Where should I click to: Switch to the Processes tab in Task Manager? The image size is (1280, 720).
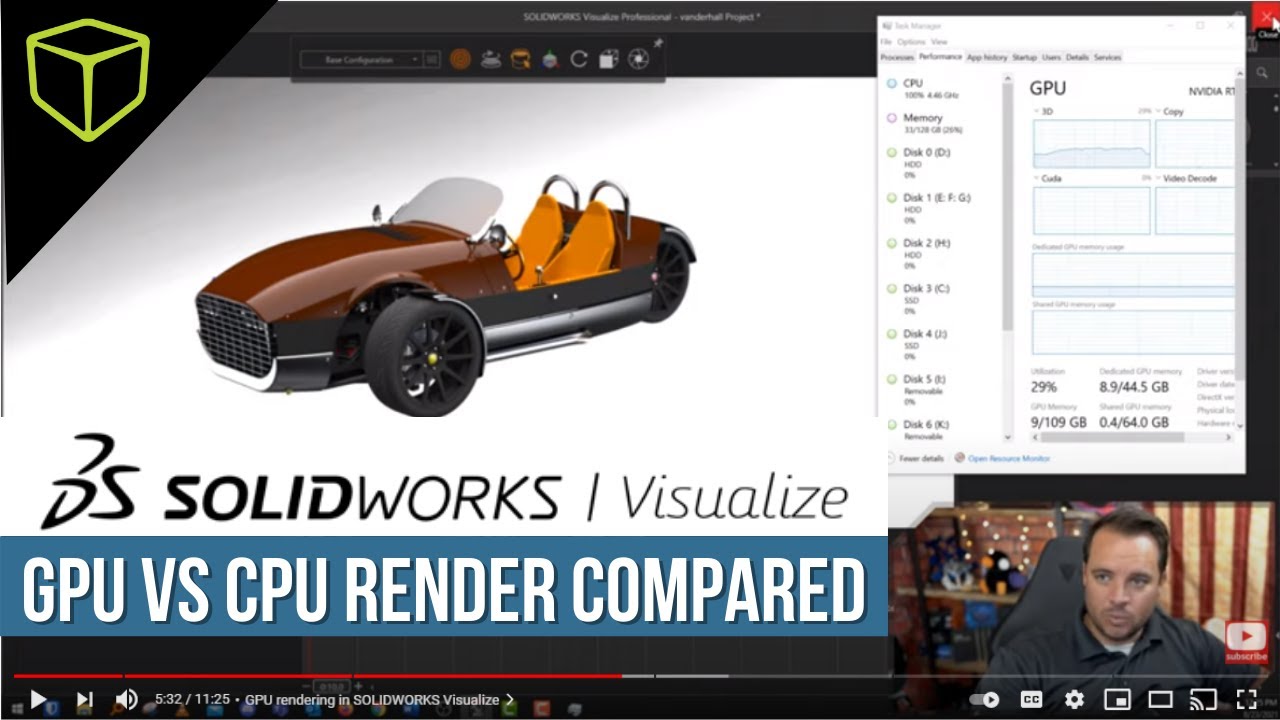pyautogui.click(x=896, y=58)
